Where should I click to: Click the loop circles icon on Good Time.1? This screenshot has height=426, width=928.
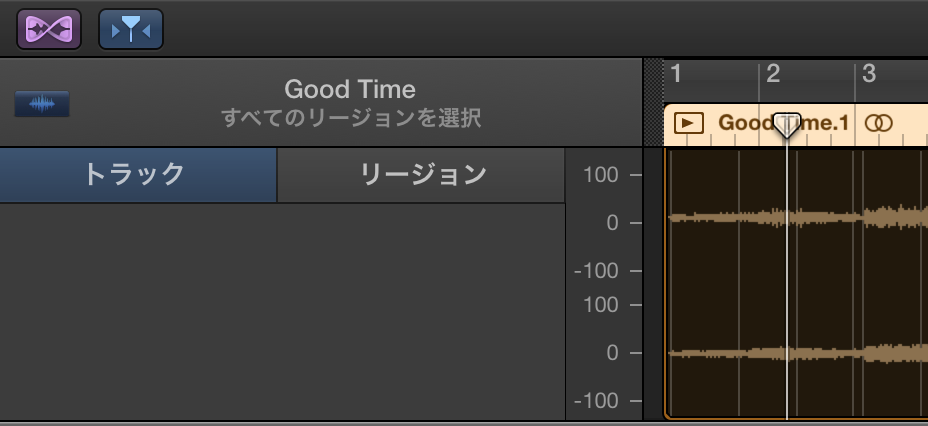878,123
